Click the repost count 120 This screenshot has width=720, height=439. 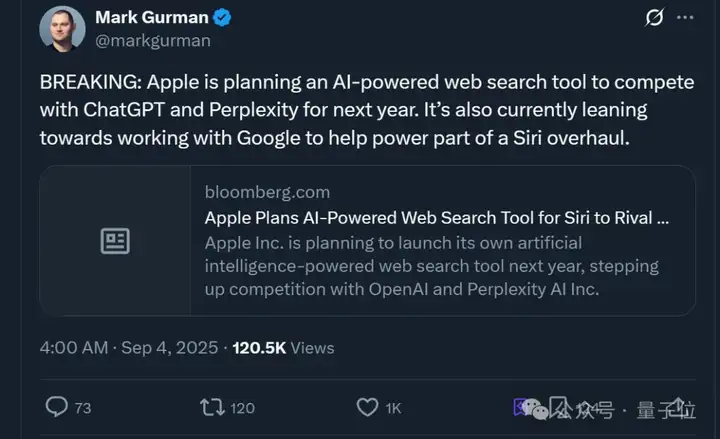pos(242,408)
